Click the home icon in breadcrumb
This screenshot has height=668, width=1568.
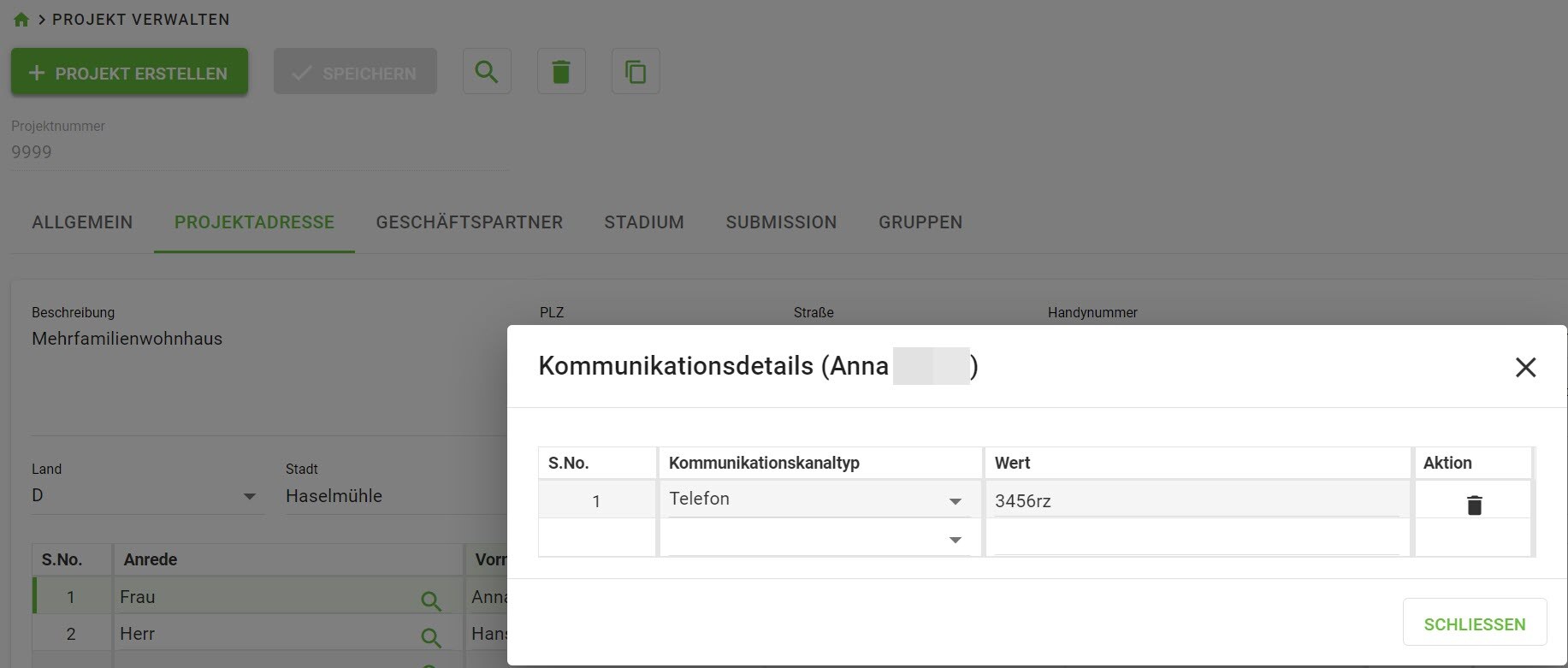[21, 20]
